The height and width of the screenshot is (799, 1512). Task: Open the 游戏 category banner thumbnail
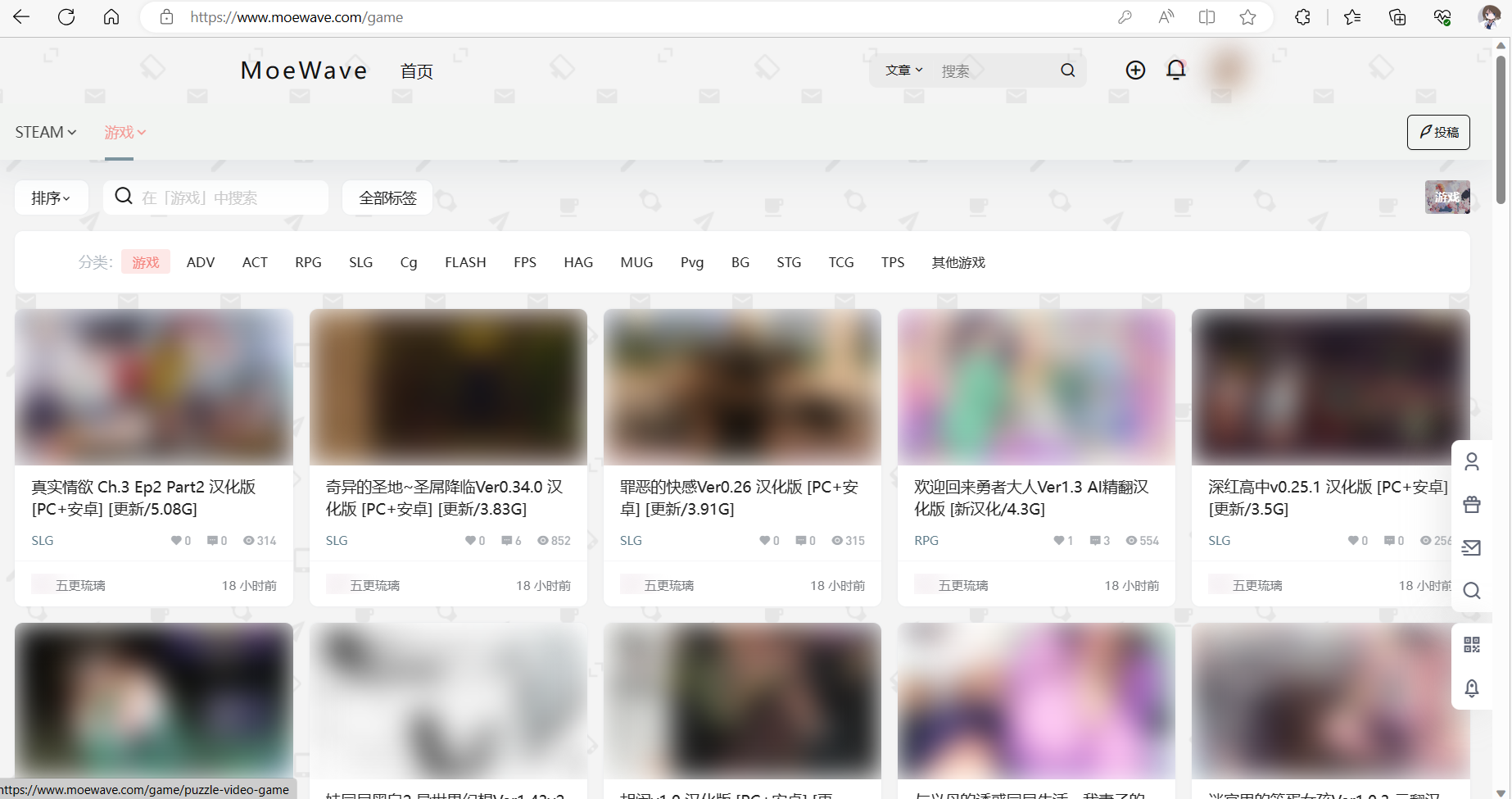(x=1447, y=197)
